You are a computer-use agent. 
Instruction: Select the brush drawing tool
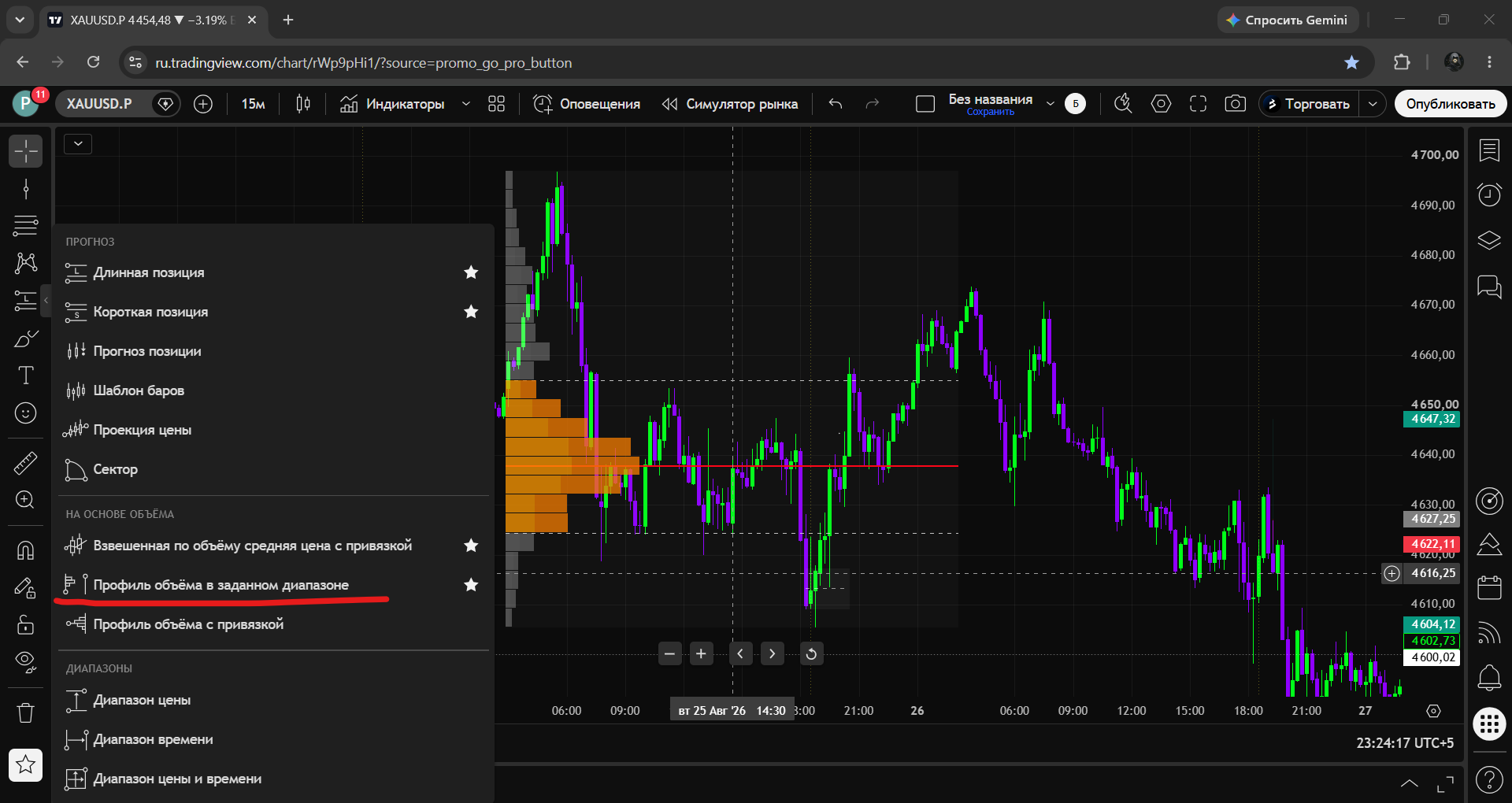[25, 339]
